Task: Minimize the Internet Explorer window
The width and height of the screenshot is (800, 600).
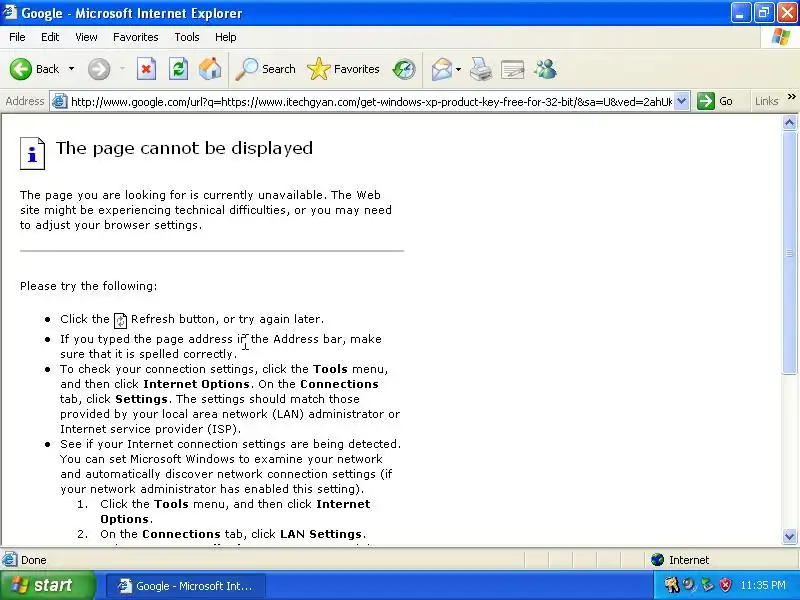Action: point(741,13)
